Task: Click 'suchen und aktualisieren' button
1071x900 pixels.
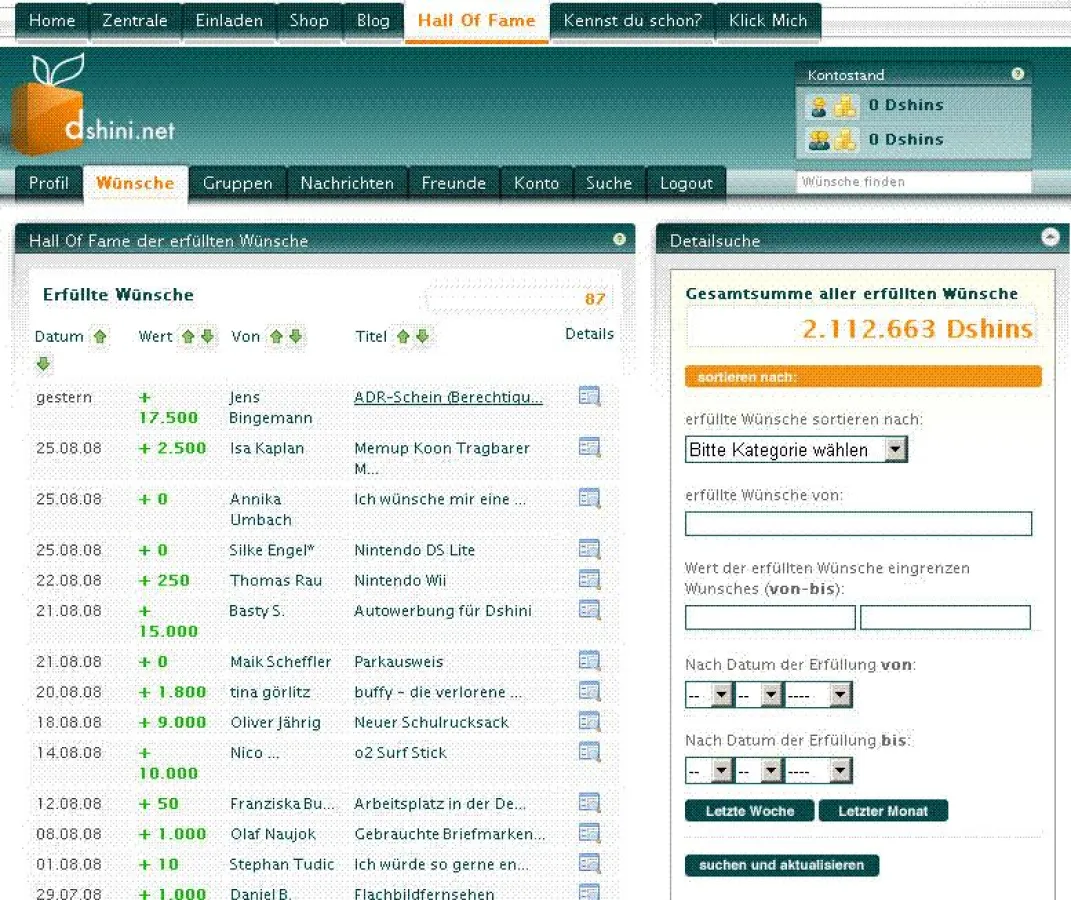Action: (781, 865)
